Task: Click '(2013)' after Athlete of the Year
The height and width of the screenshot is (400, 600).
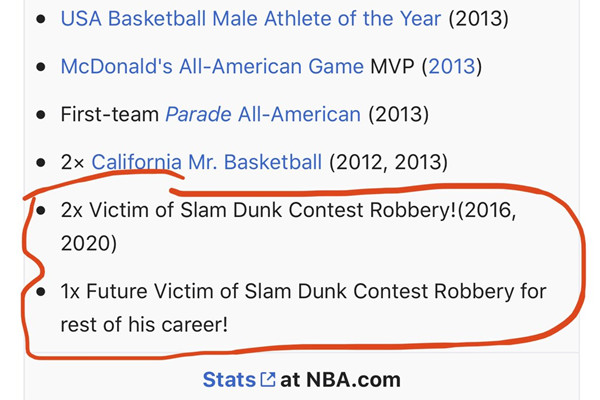Action: (x=478, y=18)
